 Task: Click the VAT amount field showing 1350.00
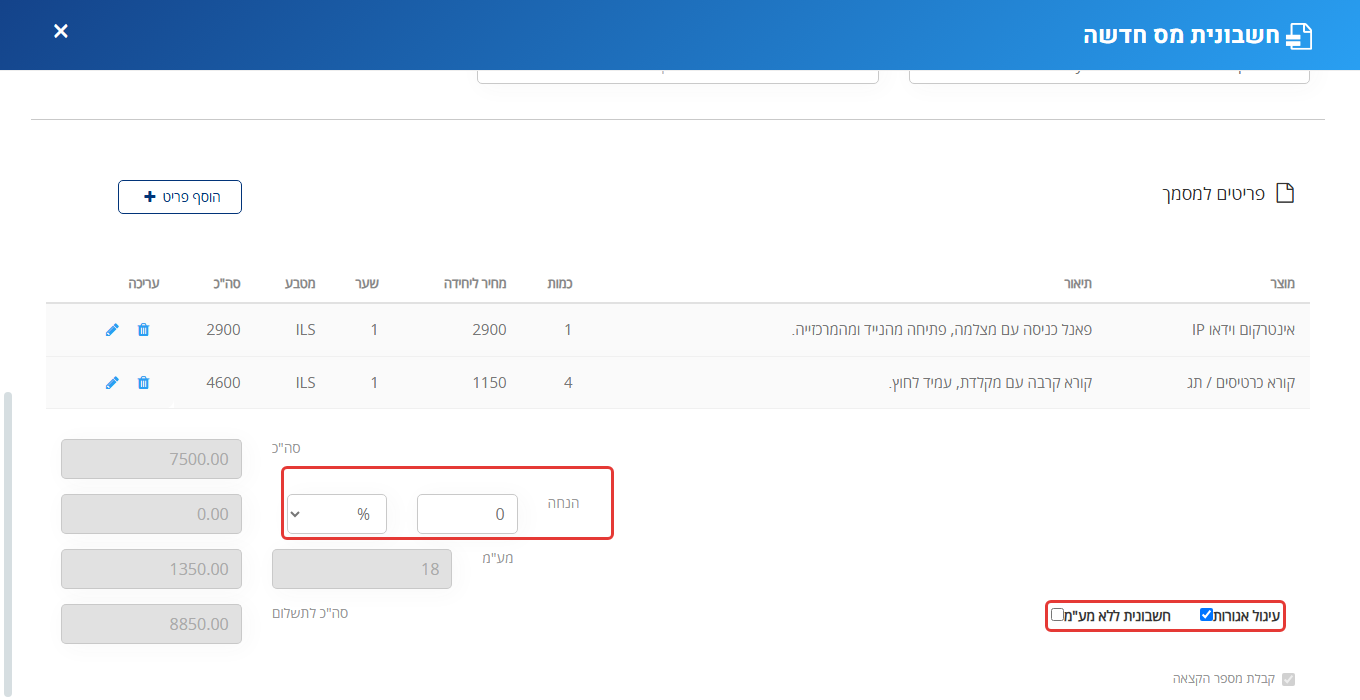(x=151, y=569)
